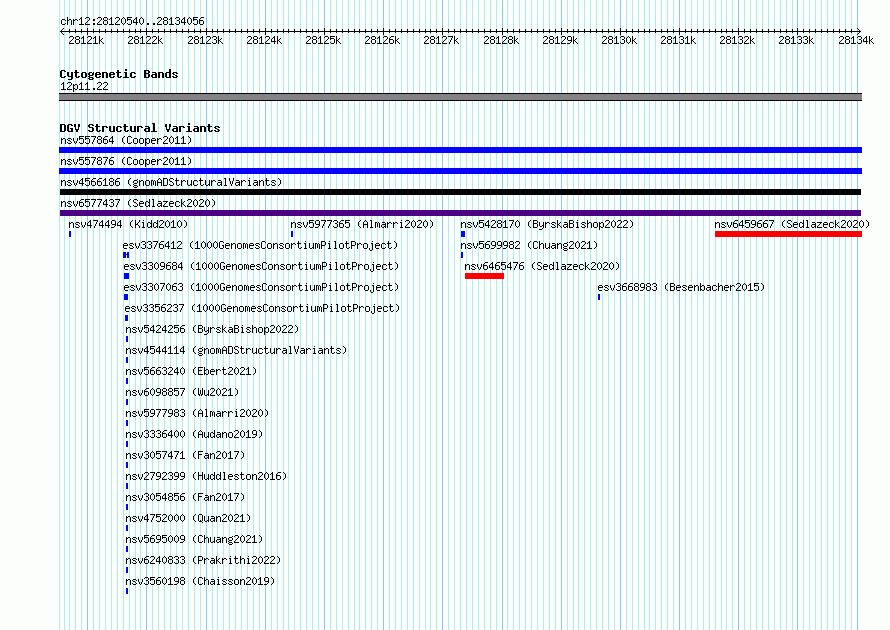Select the red bar under nsv6465476
This screenshot has height=630, width=890.
(484, 276)
